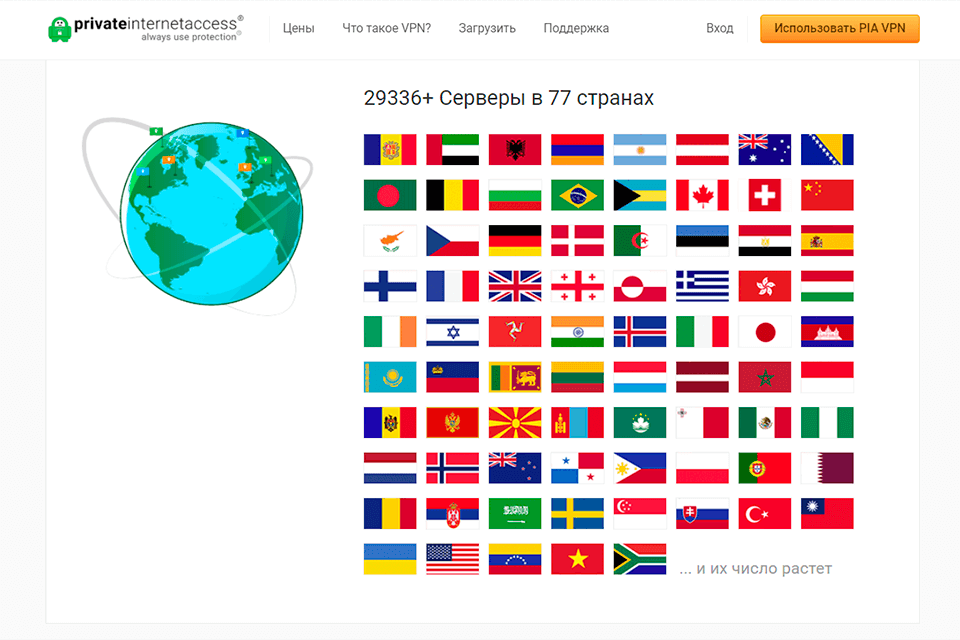Pick the Hong Kong flag
This screenshot has height=640, width=960.
click(765, 286)
